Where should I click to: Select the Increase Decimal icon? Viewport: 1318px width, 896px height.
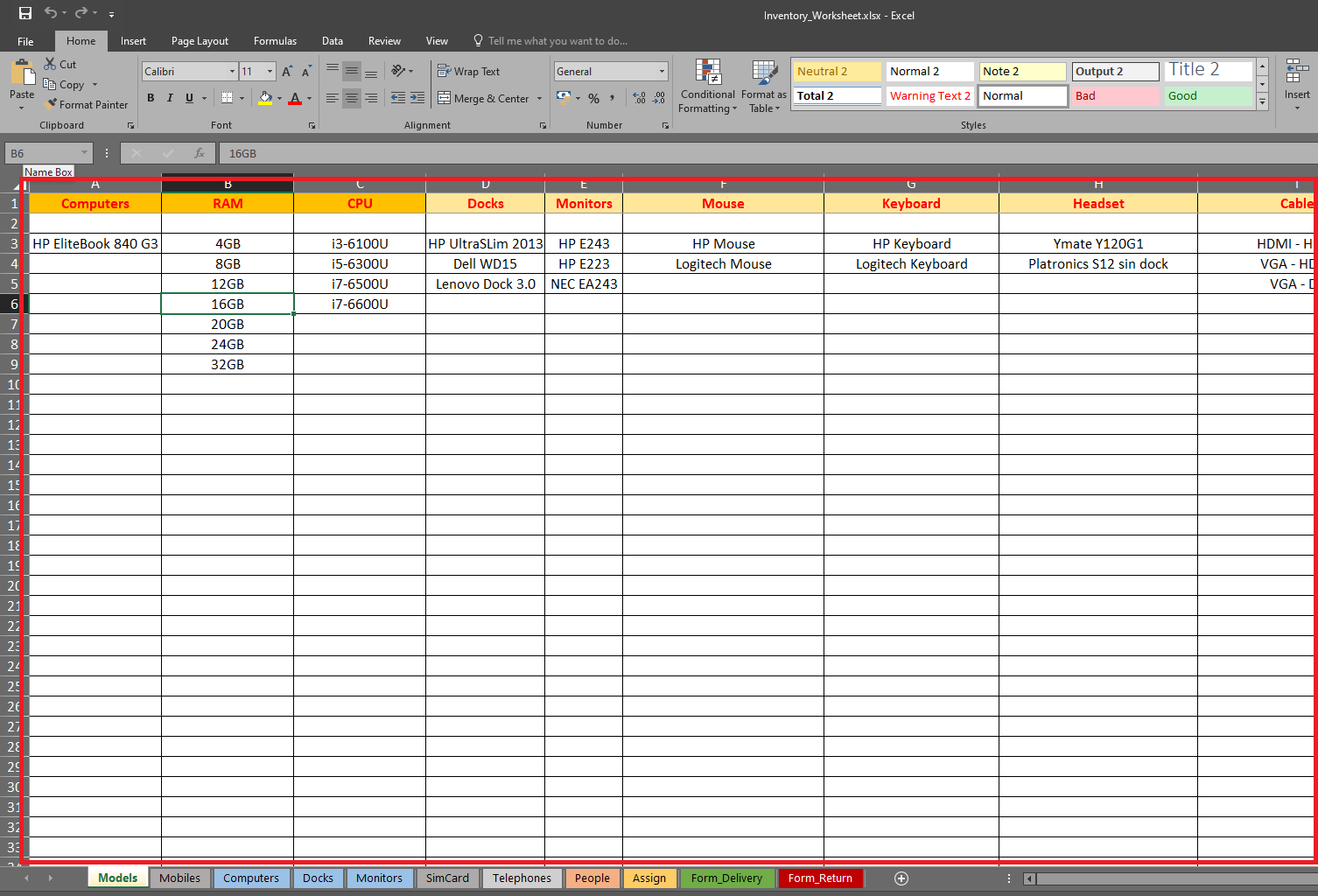pos(638,98)
